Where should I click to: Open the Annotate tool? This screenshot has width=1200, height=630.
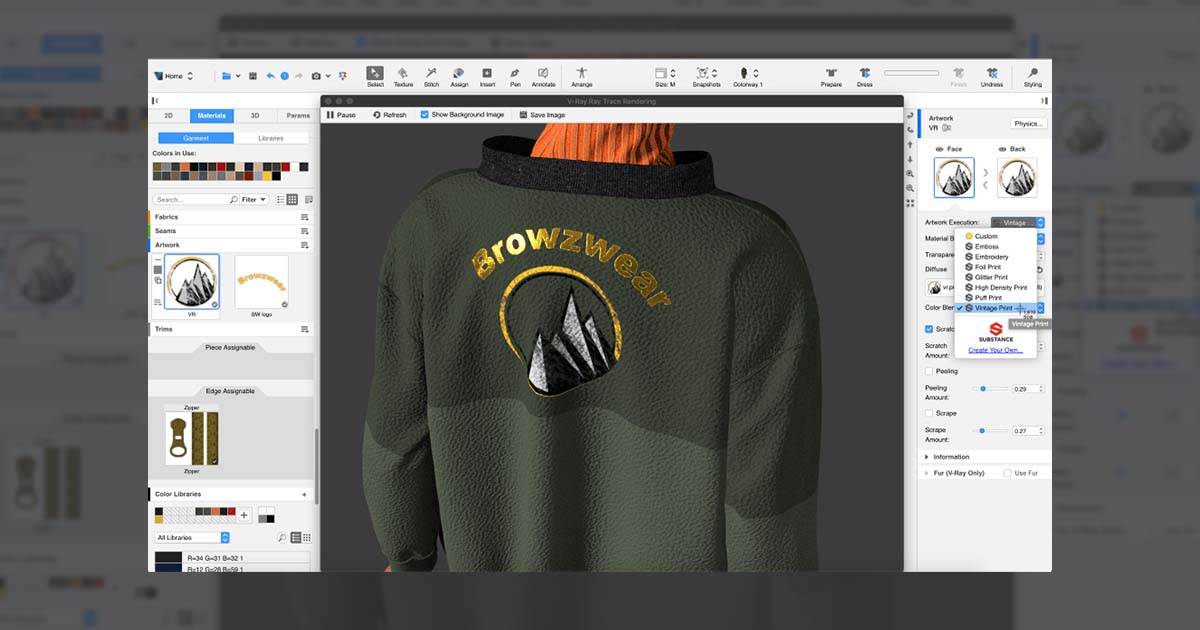[x=543, y=77]
